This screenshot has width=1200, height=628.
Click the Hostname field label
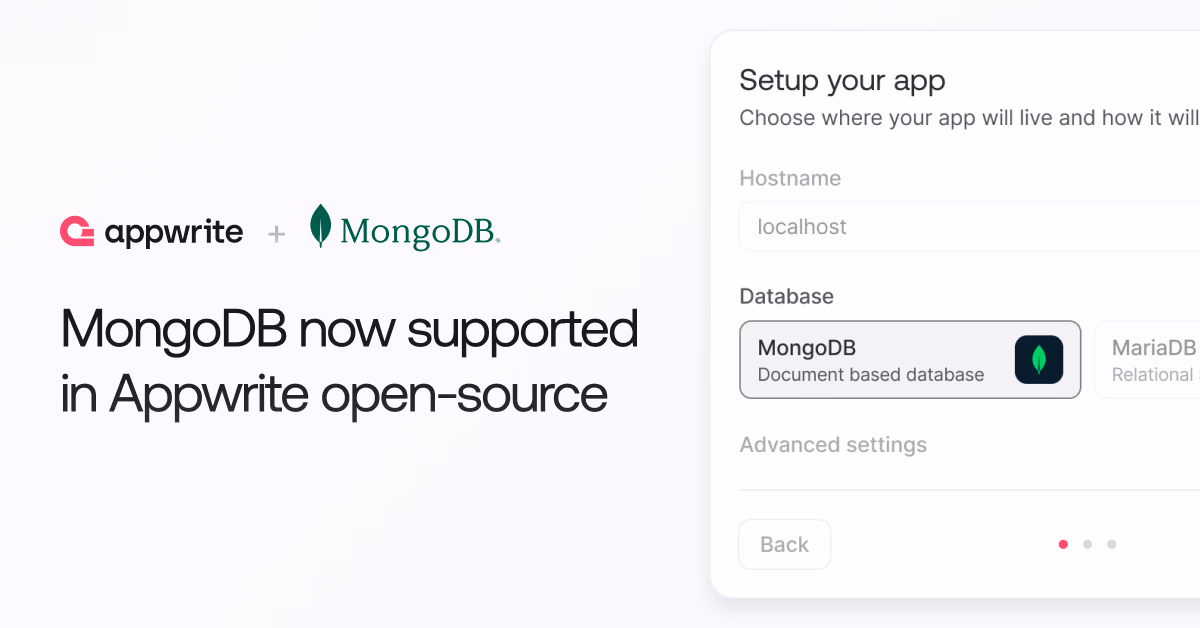[x=790, y=178]
